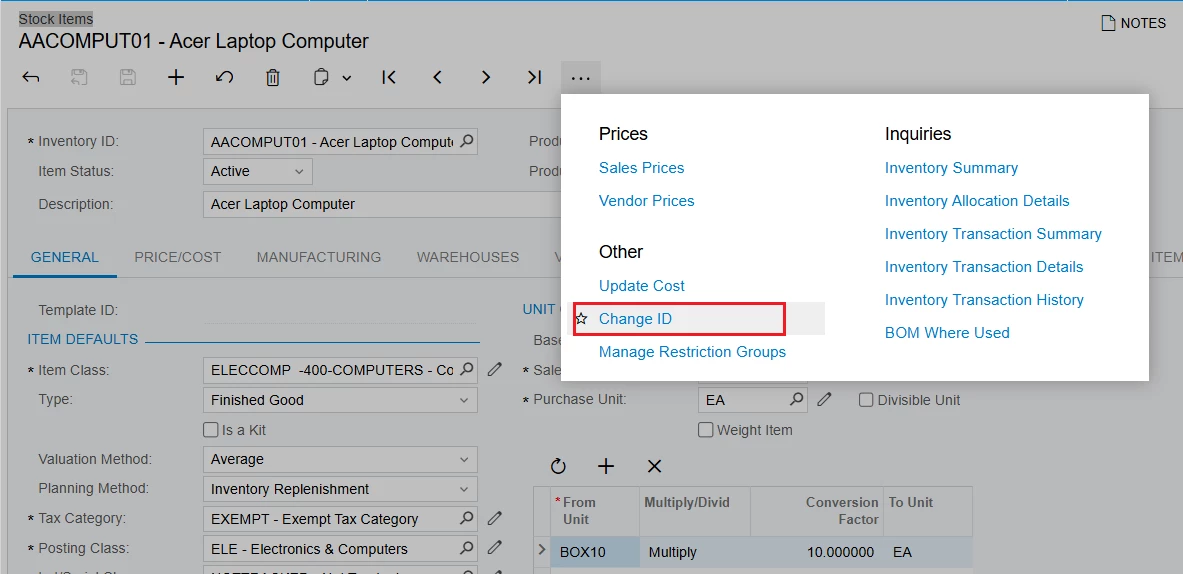Image resolution: width=1183 pixels, height=574 pixels.
Task: Click the Save and Close toolbar icon
Action: (x=79, y=77)
